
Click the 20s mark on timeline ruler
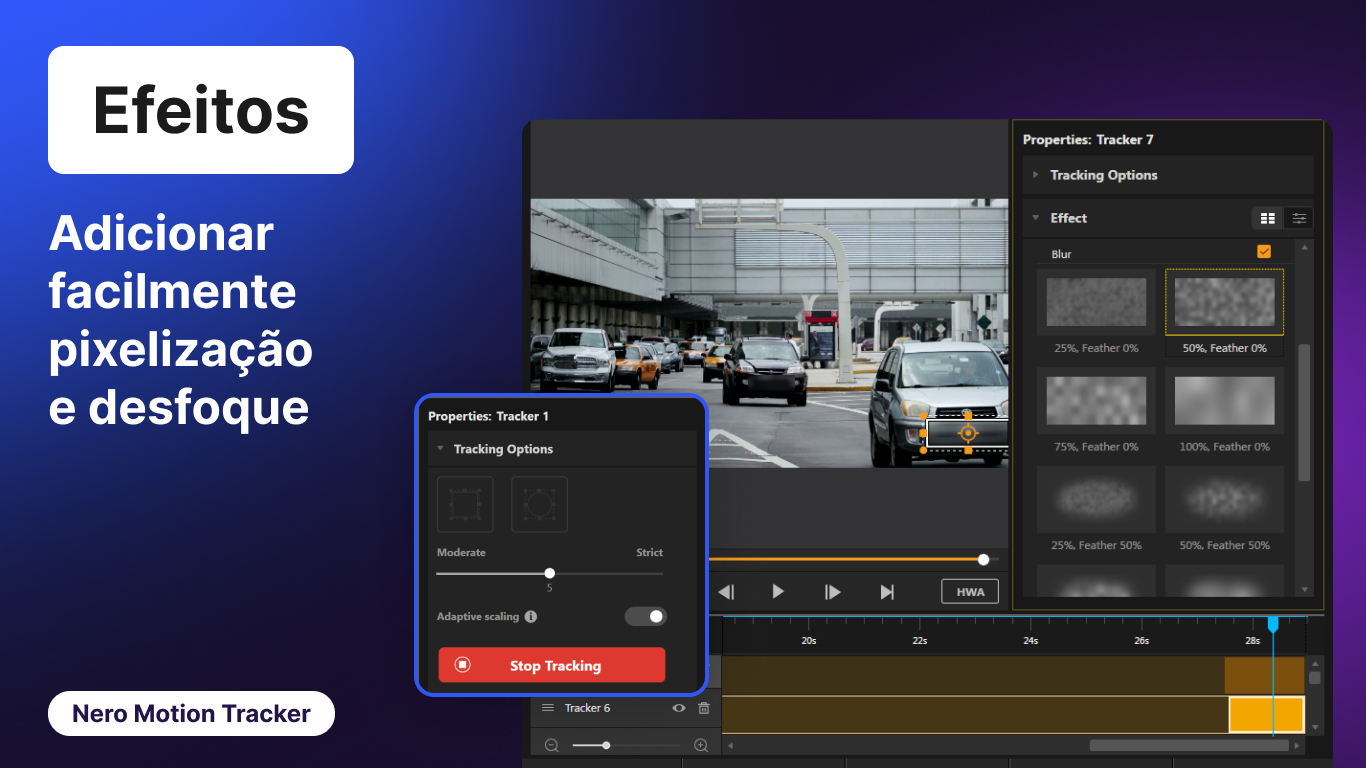809,640
